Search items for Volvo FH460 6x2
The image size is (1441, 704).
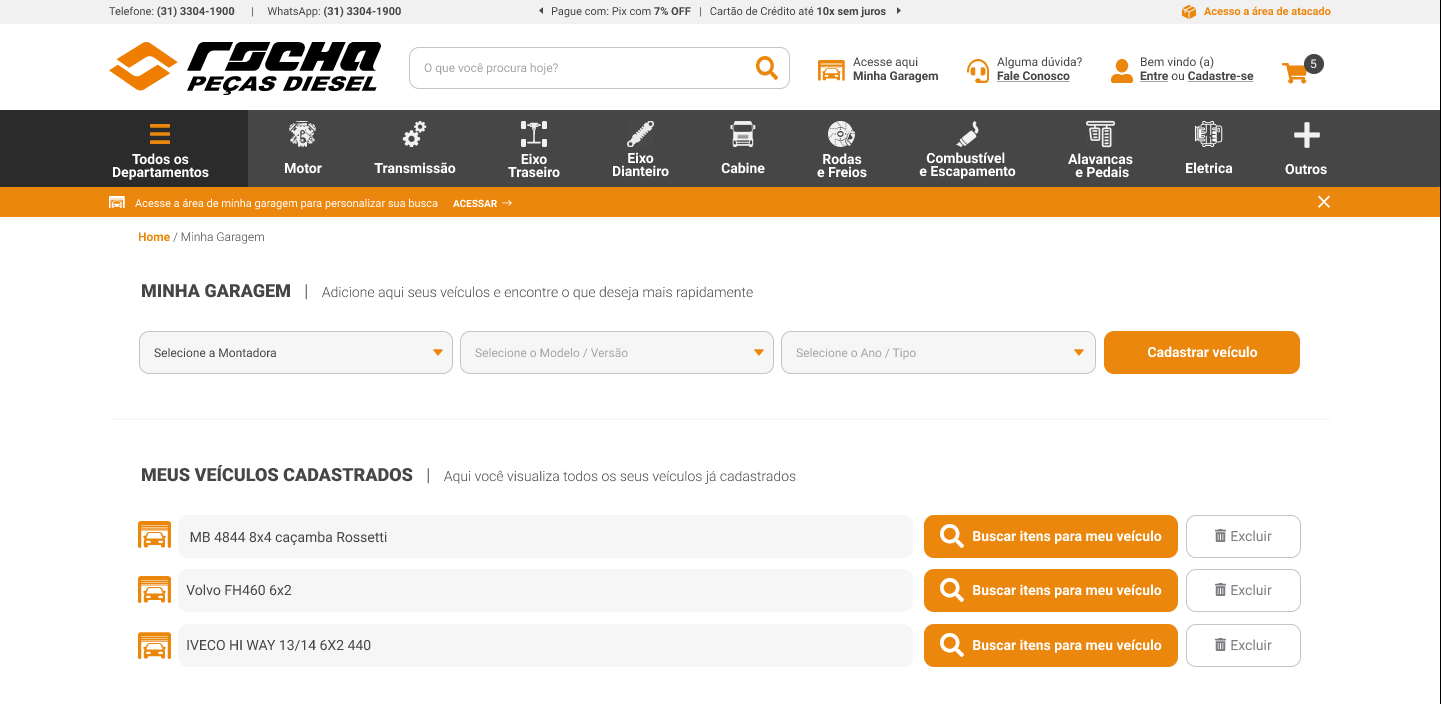click(x=1051, y=590)
